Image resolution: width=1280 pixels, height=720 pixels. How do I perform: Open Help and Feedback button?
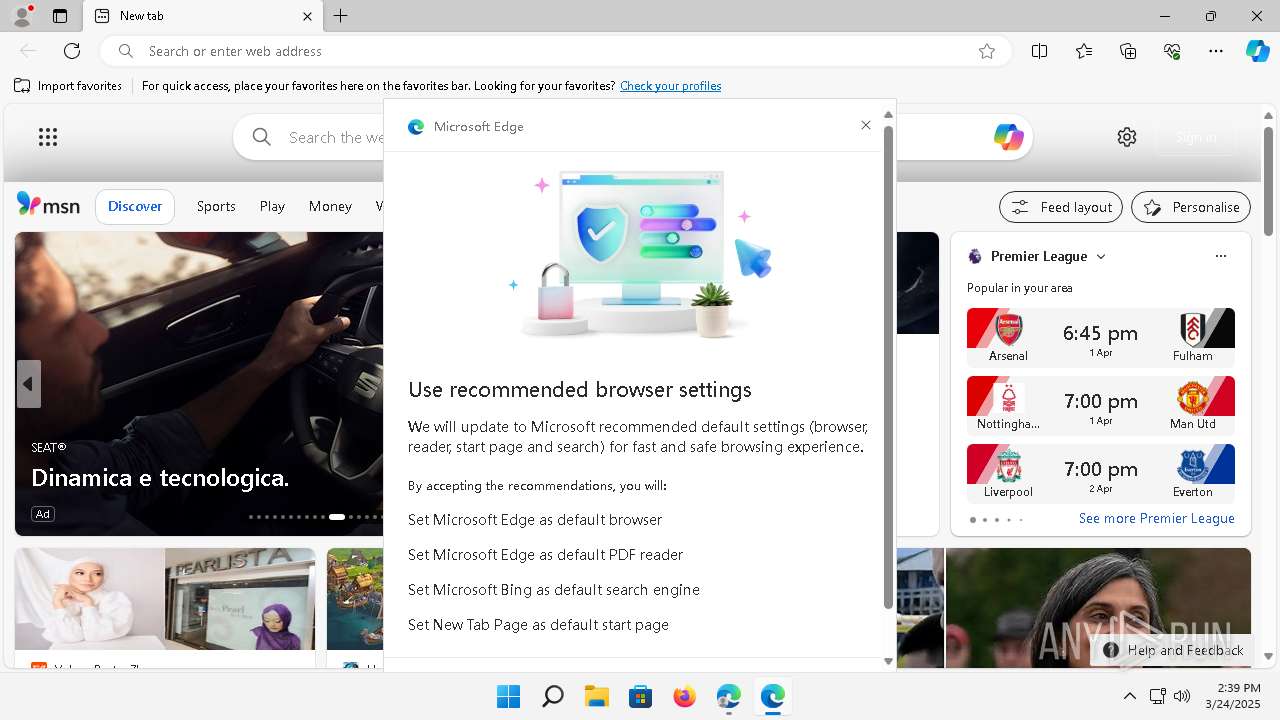tap(1173, 650)
